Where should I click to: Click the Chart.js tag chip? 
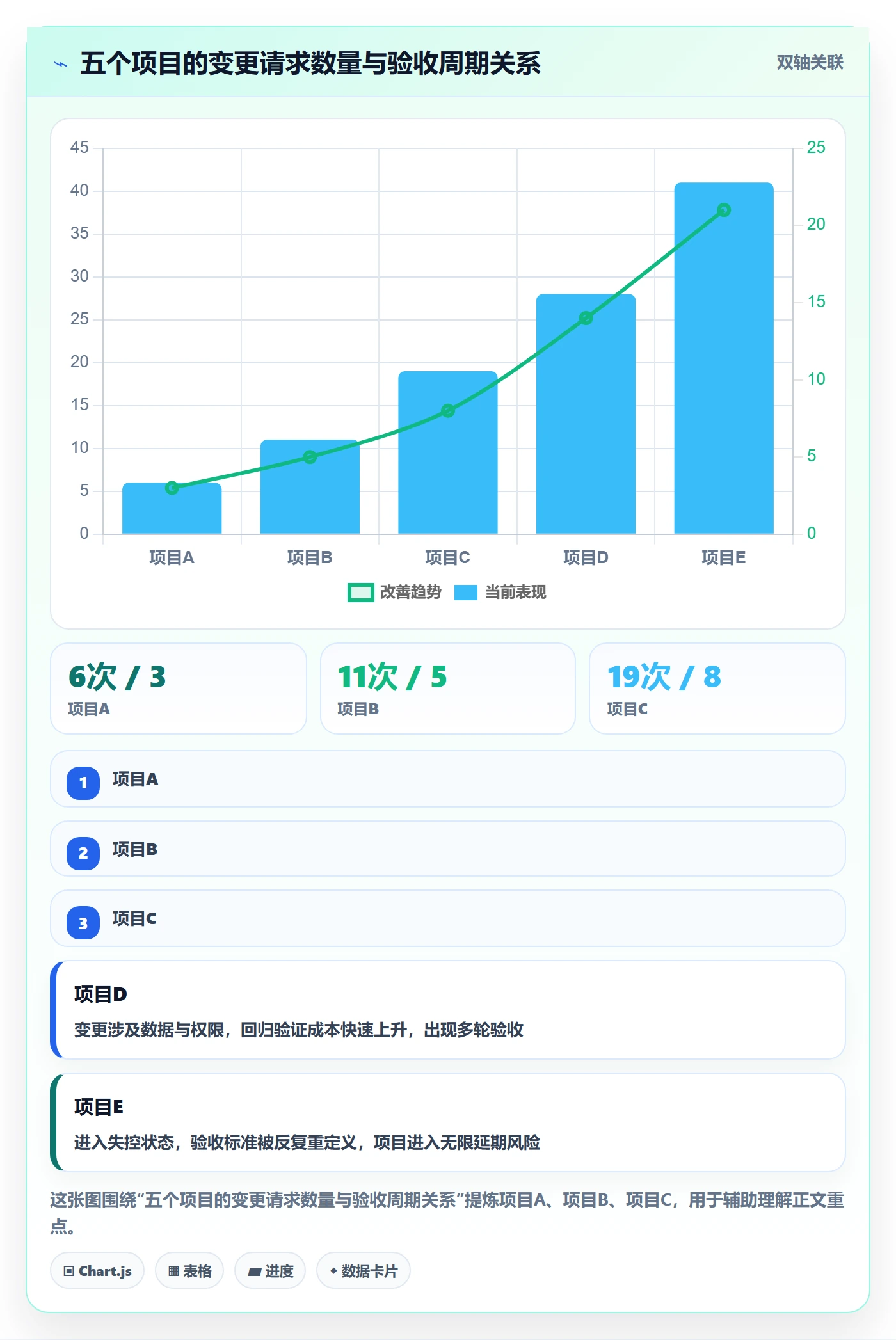[x=97, y=1271]
